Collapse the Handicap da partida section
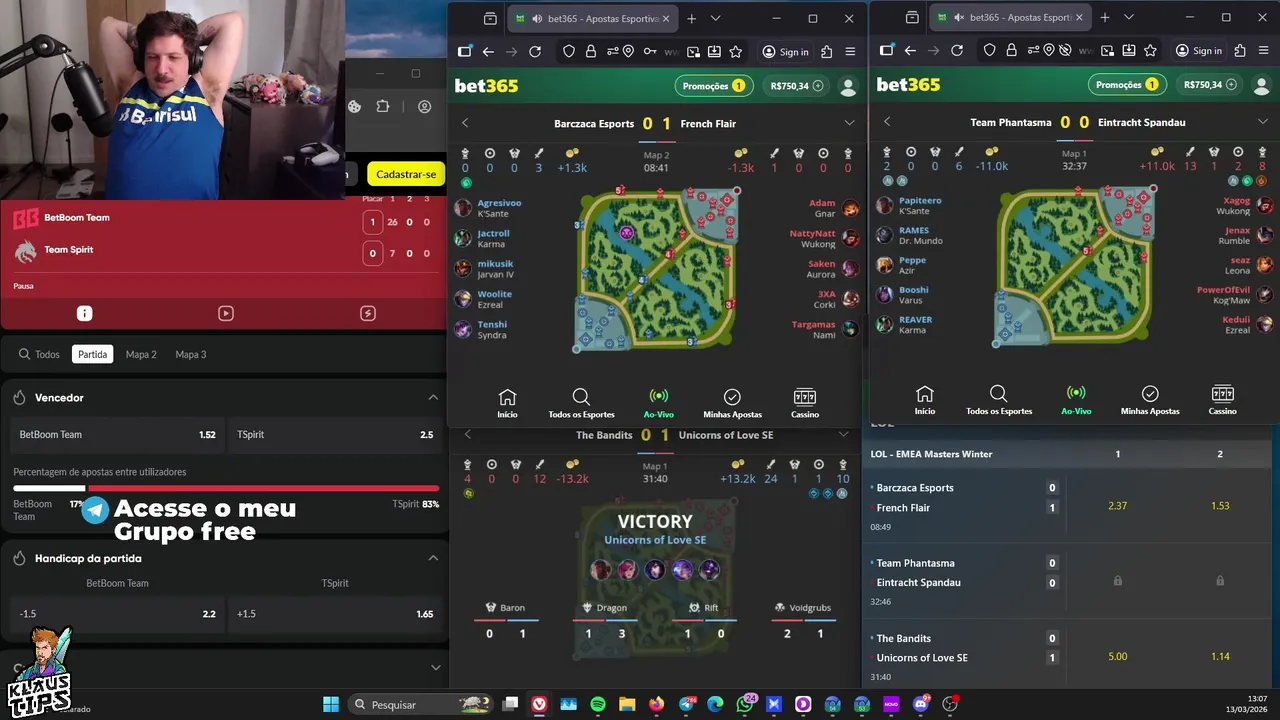 point(433,558)
